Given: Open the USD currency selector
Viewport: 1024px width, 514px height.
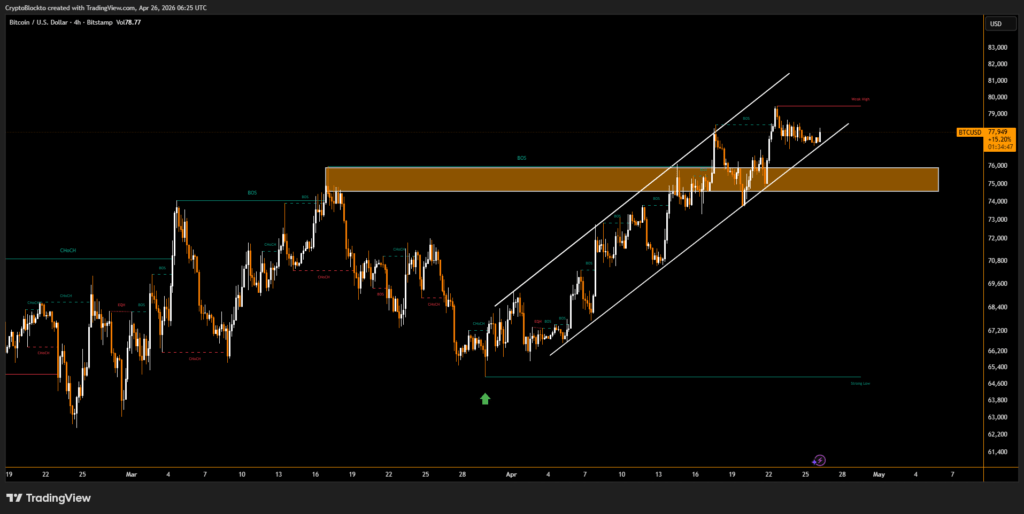Looking at the screenshot, I should [995, 23].
